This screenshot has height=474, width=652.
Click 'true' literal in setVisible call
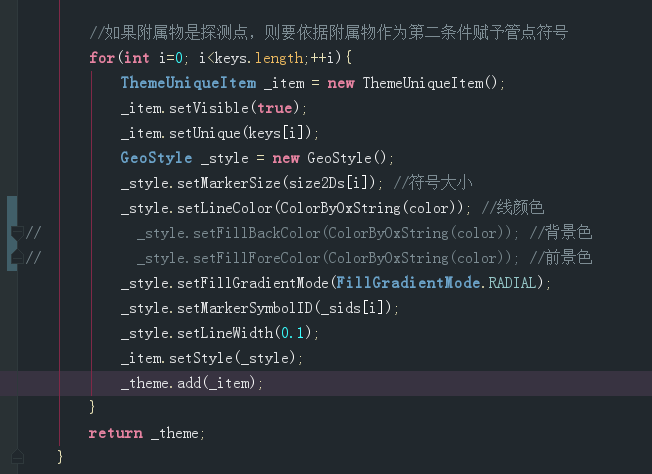coord(275,108)
